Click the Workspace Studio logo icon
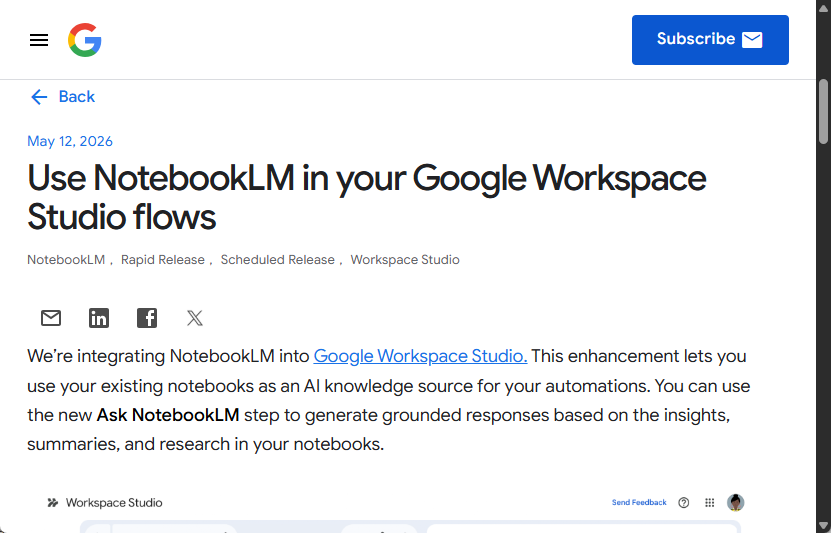The width and height of the screenshot is (831, 533). 52,502
